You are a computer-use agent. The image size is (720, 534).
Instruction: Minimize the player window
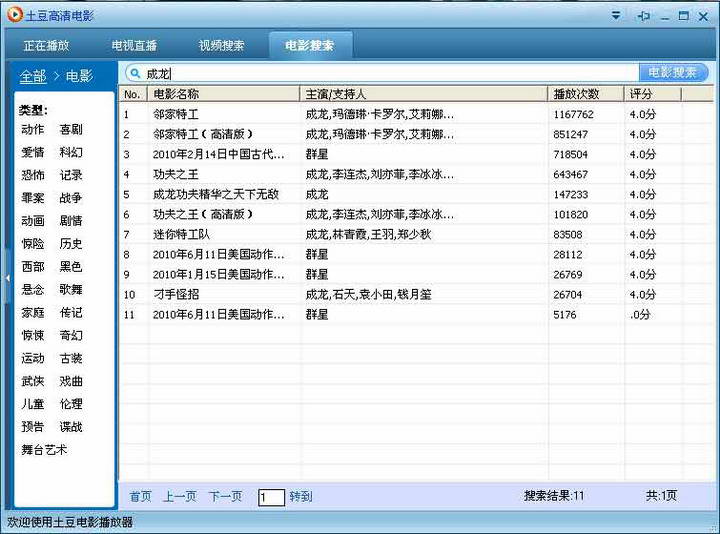[664, 15]
